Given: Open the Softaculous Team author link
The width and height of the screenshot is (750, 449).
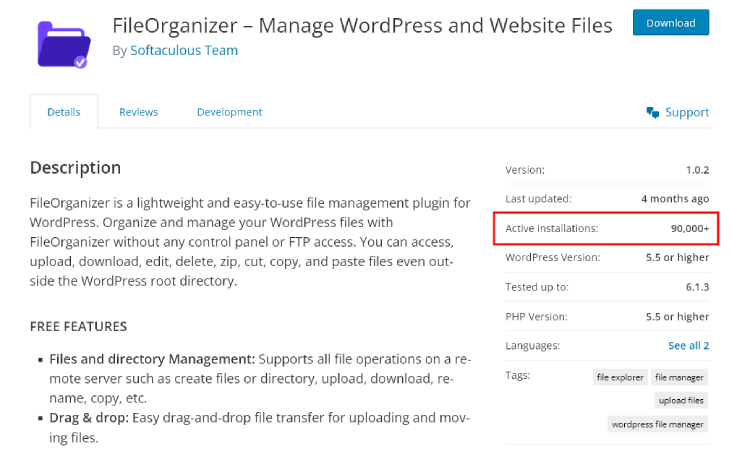Looking at the screenshot, I should [184, 50].
